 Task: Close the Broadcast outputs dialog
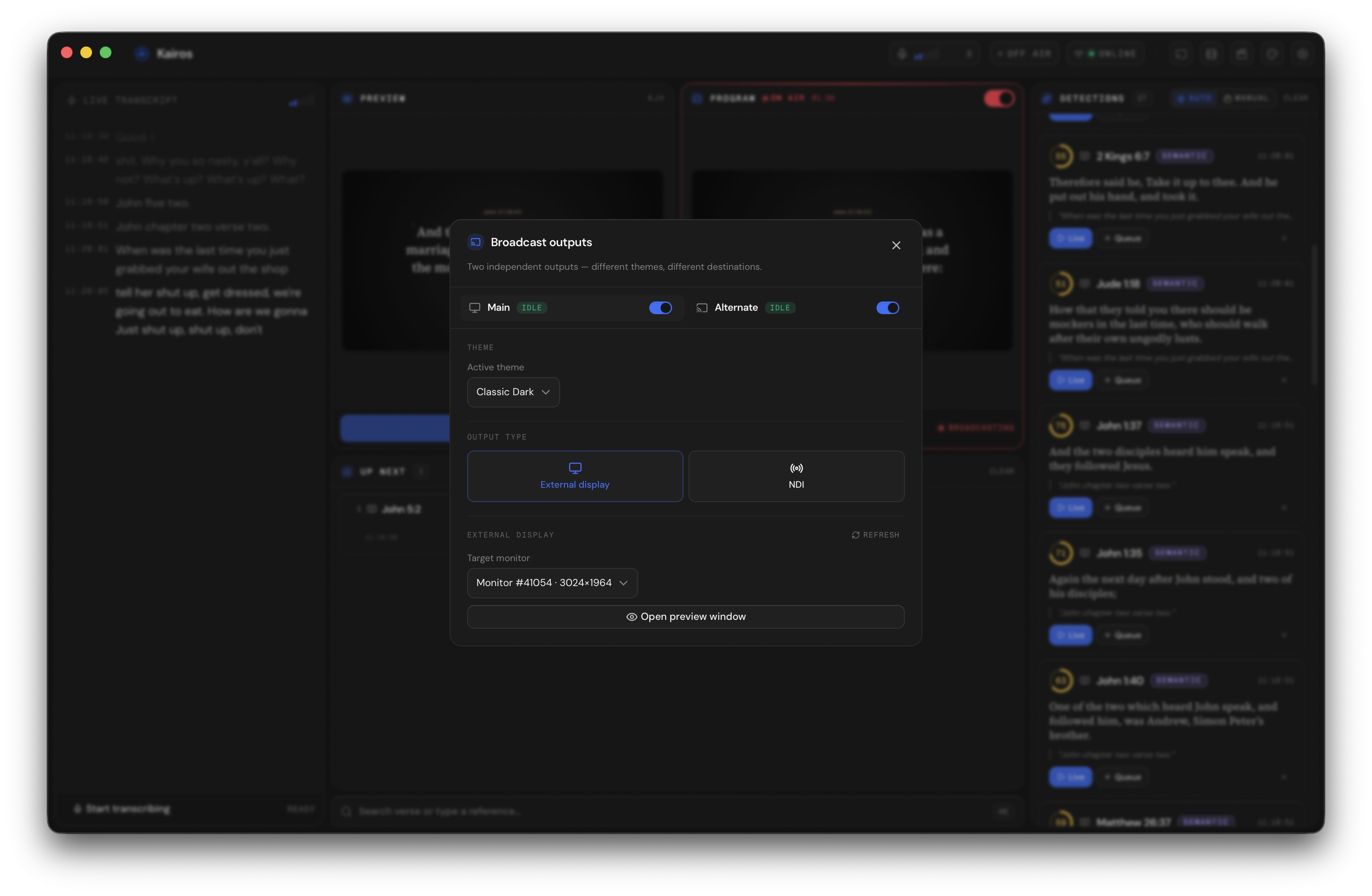[896, 245]
